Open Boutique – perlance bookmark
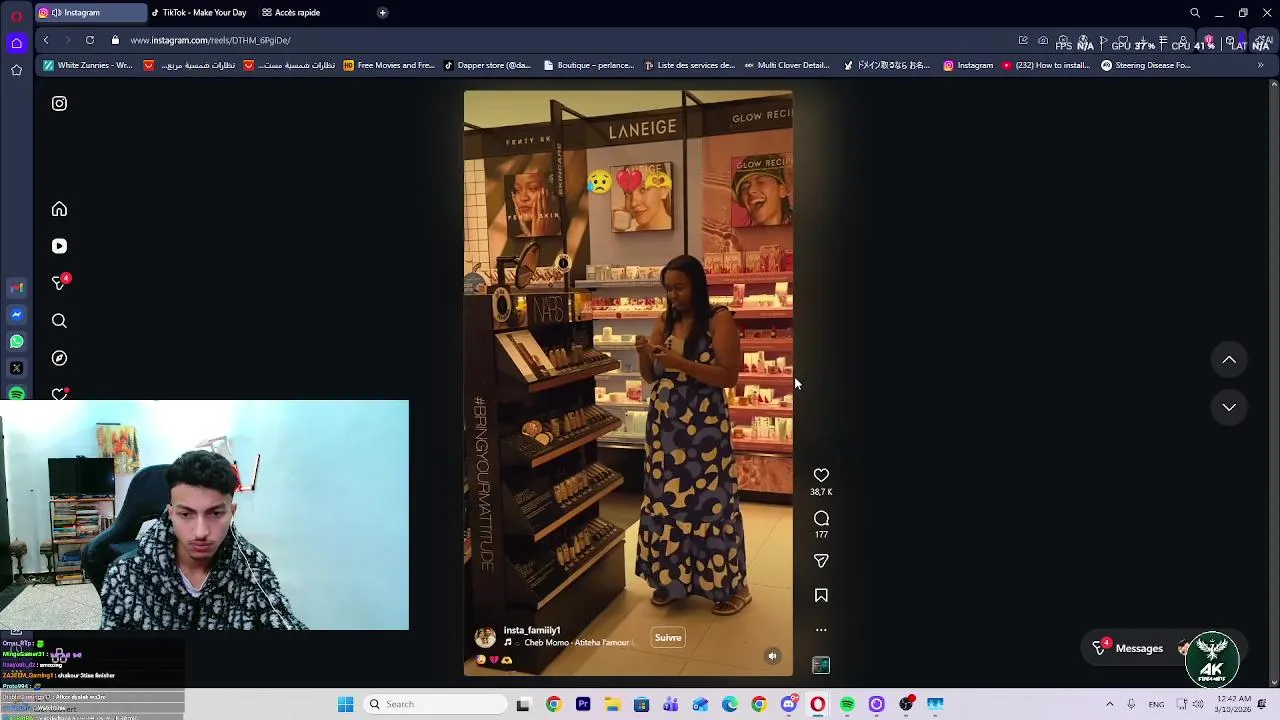Screen dimensions: 1280x720 click(x=589, y=66)
